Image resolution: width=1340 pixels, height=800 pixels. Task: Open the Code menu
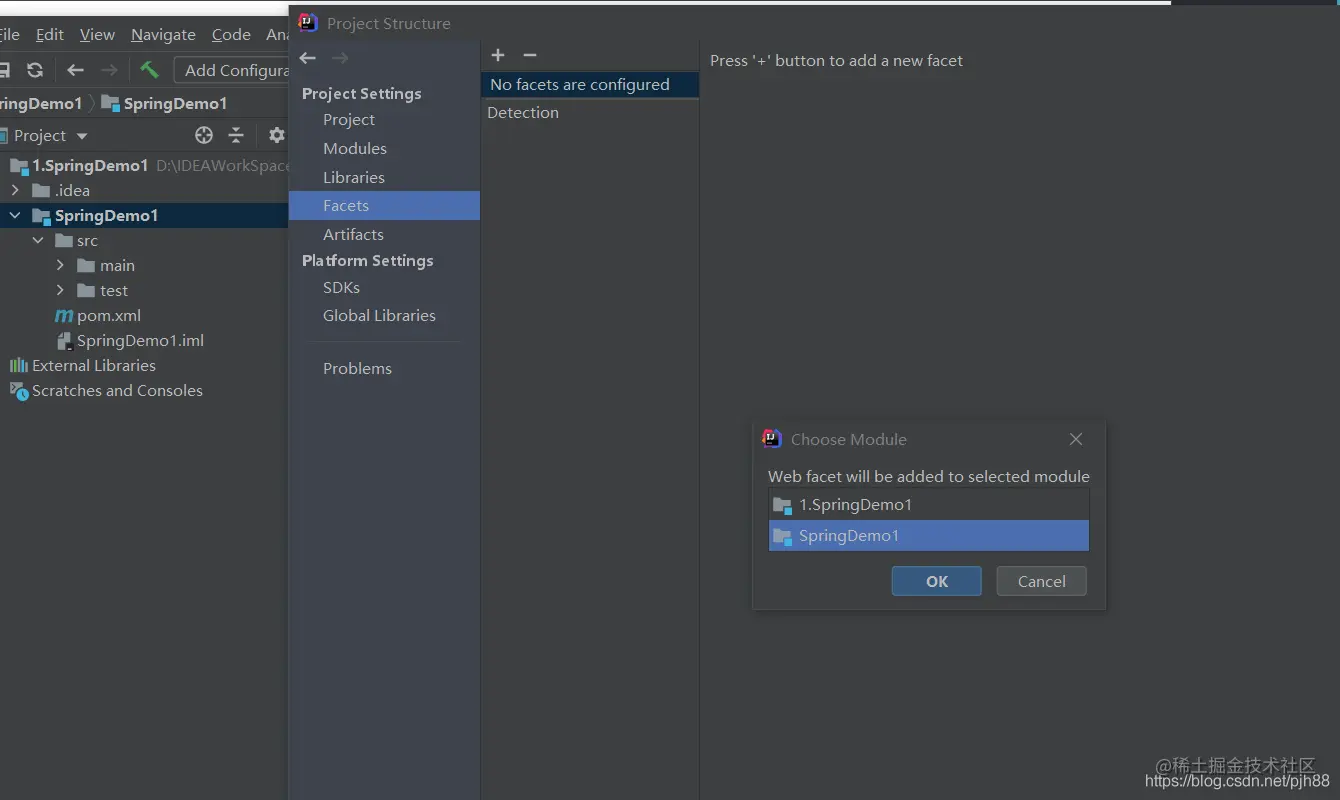[x=231, y=35]
